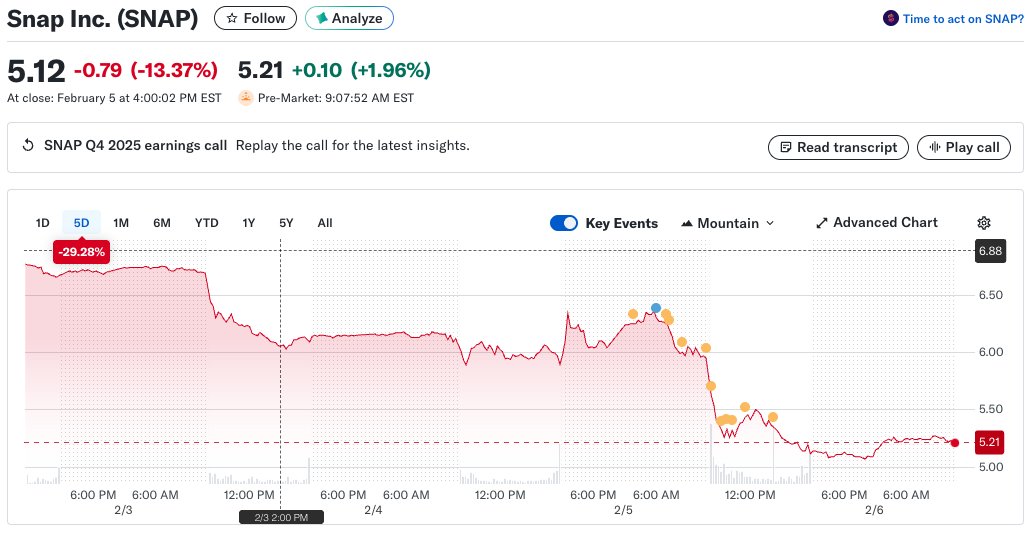
Task: Select the 1D chart range
Action: pos(42,223)
